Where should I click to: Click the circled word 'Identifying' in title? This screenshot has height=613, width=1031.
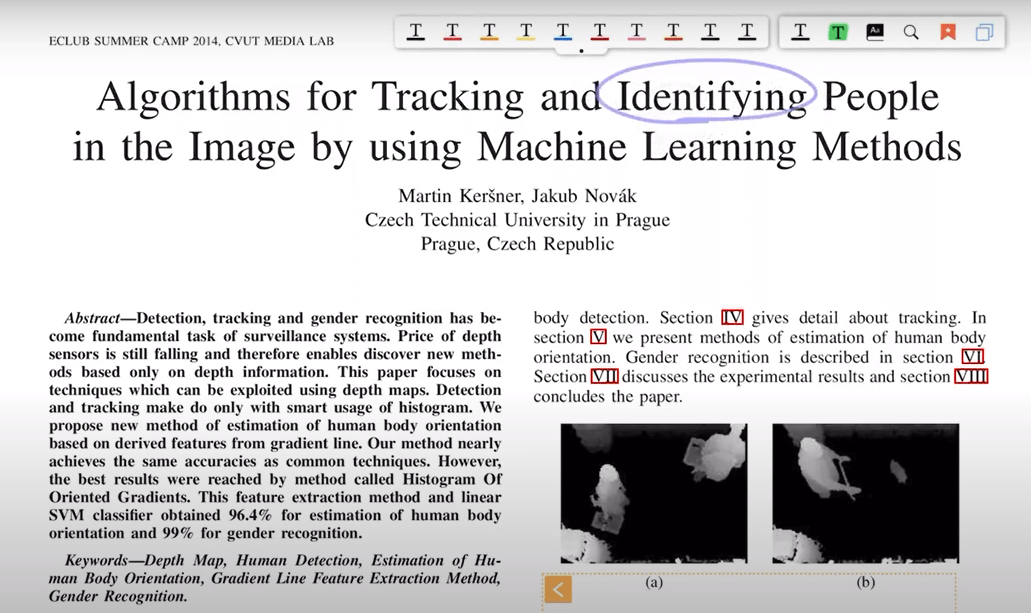[711, 97]
